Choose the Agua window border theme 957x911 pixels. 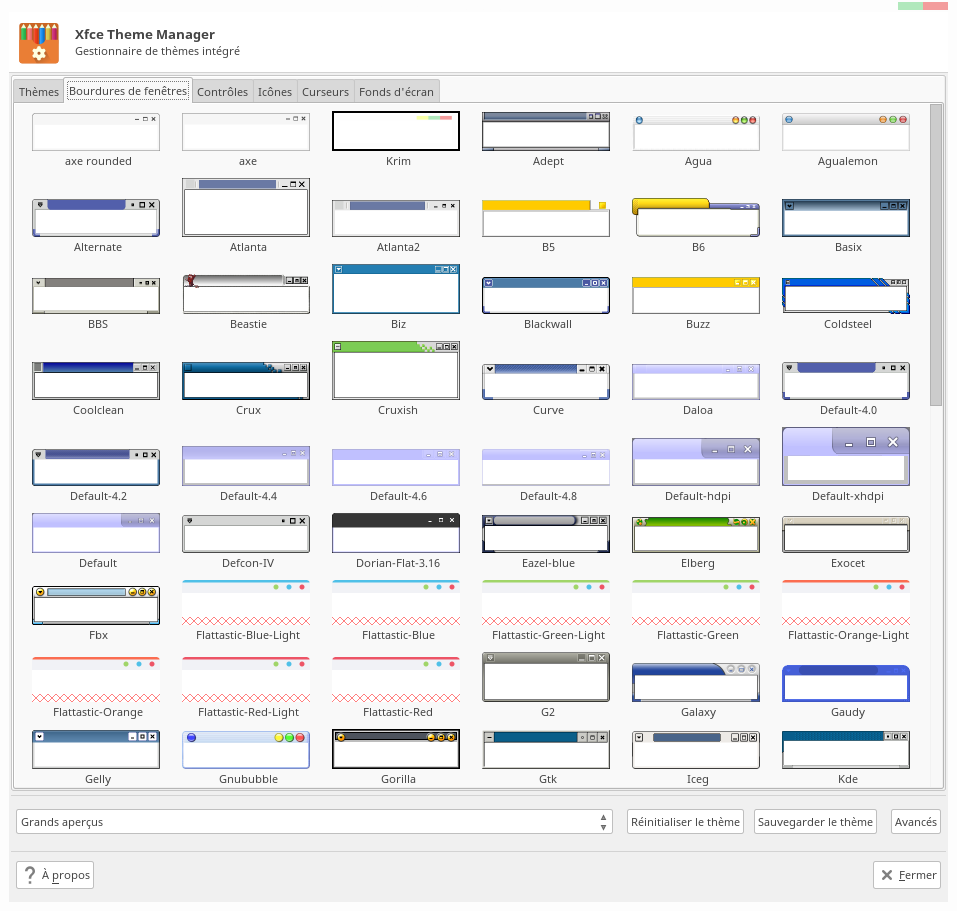(x=696, y=132)
